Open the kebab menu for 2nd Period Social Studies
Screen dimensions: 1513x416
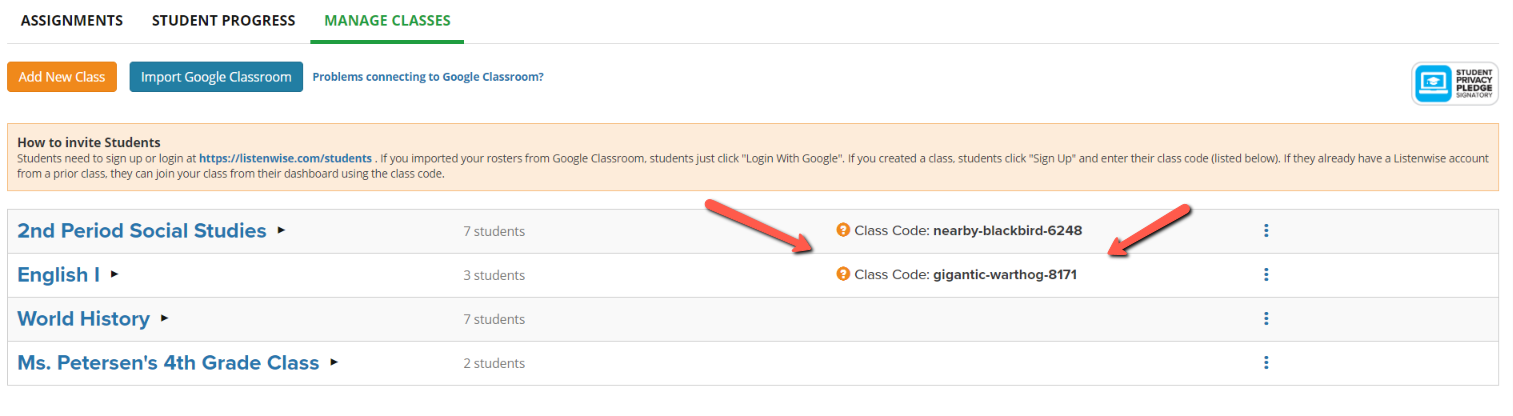1266,231
